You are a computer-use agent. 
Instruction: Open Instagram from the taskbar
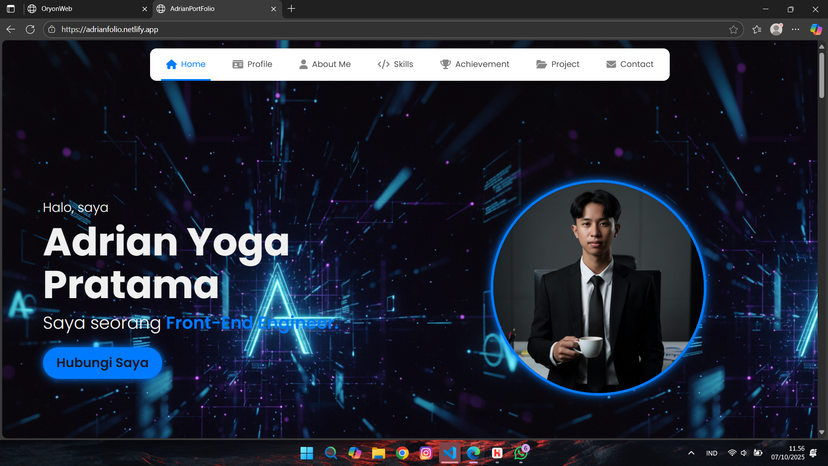pos(426,453)
